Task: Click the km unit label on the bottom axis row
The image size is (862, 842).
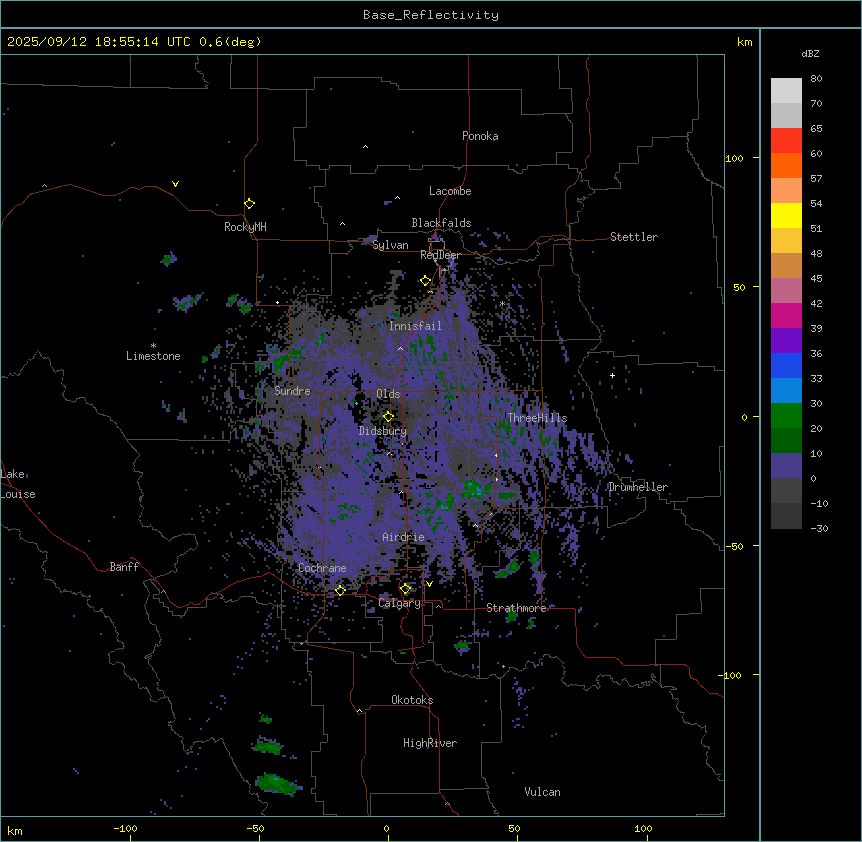Action: coord(15,831)
